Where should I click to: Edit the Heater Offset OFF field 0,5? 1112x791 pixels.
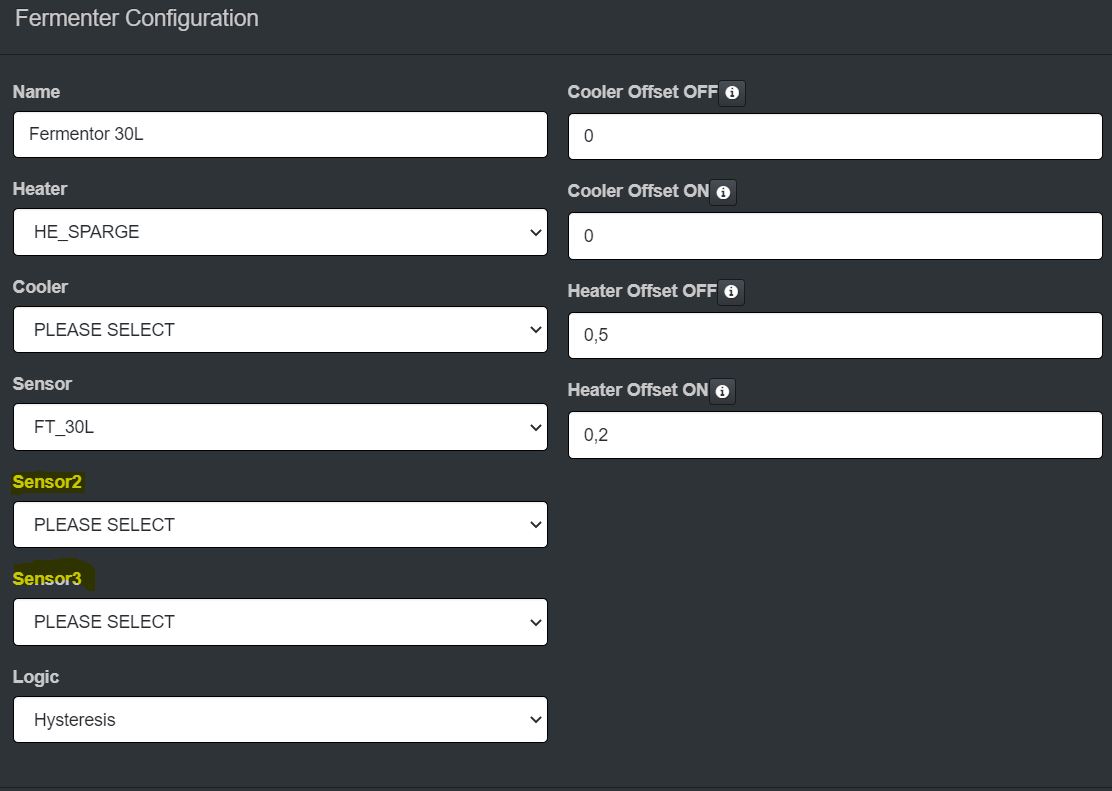(835, 335)
